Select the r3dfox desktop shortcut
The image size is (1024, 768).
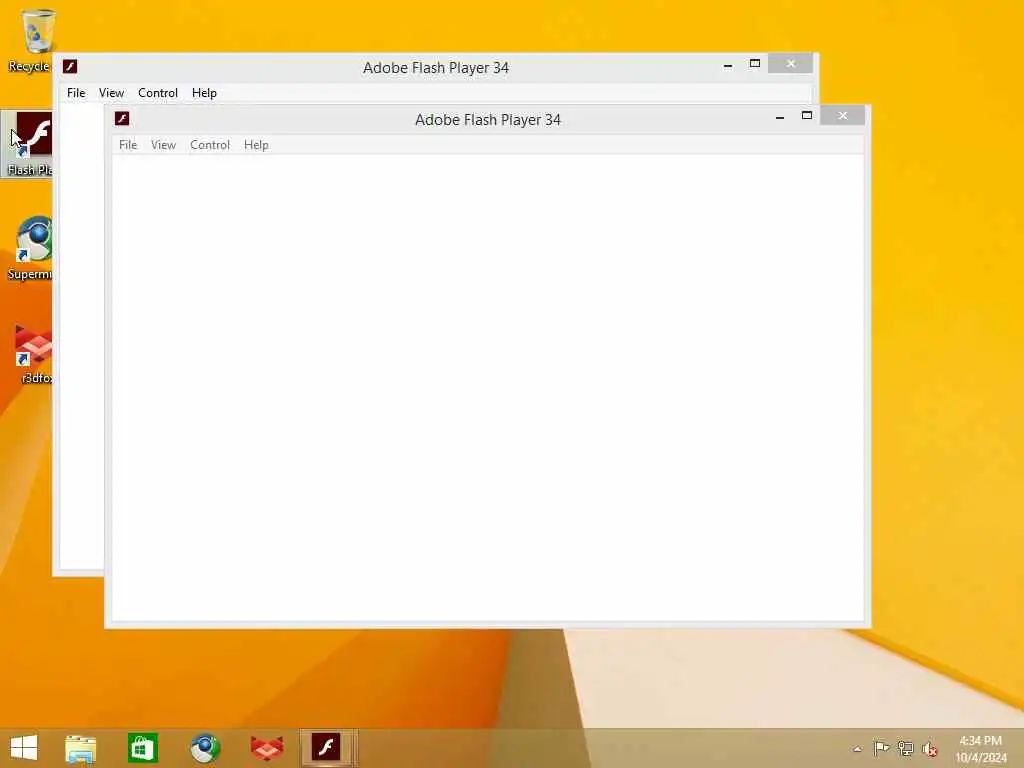pyautogui.click(x=31, y=353)
